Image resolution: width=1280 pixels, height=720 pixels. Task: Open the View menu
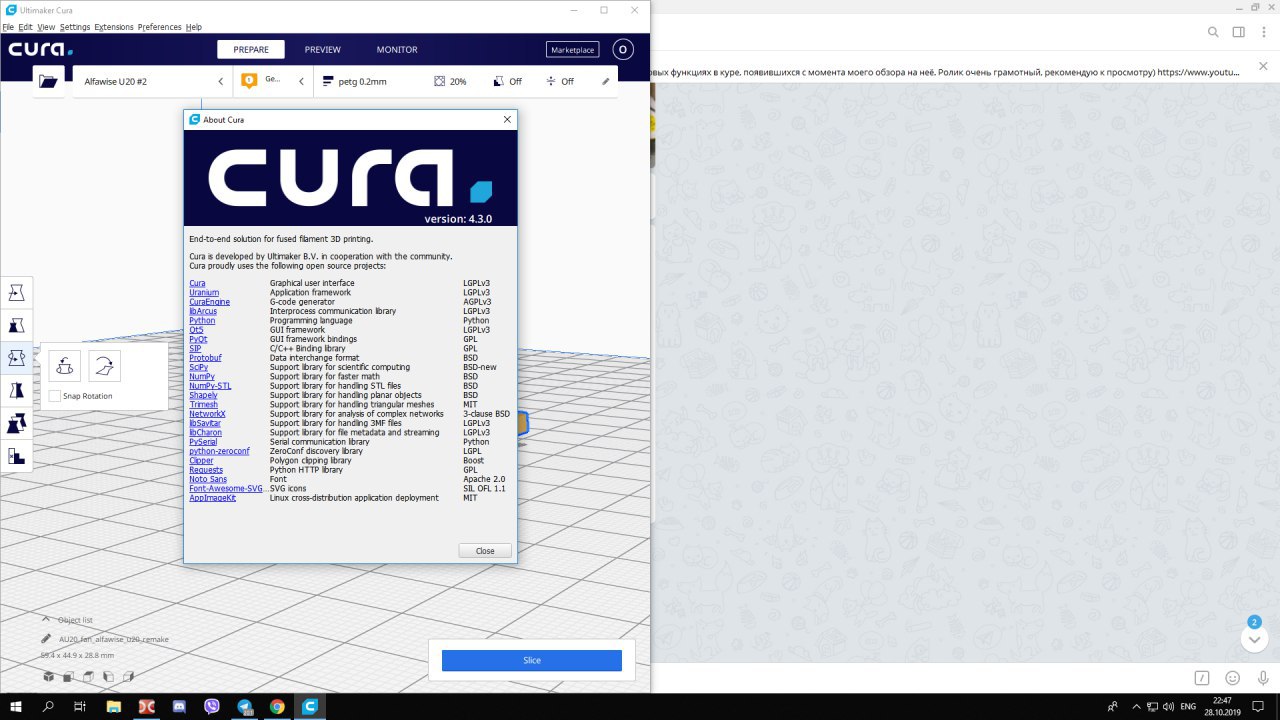coord(46,27)
